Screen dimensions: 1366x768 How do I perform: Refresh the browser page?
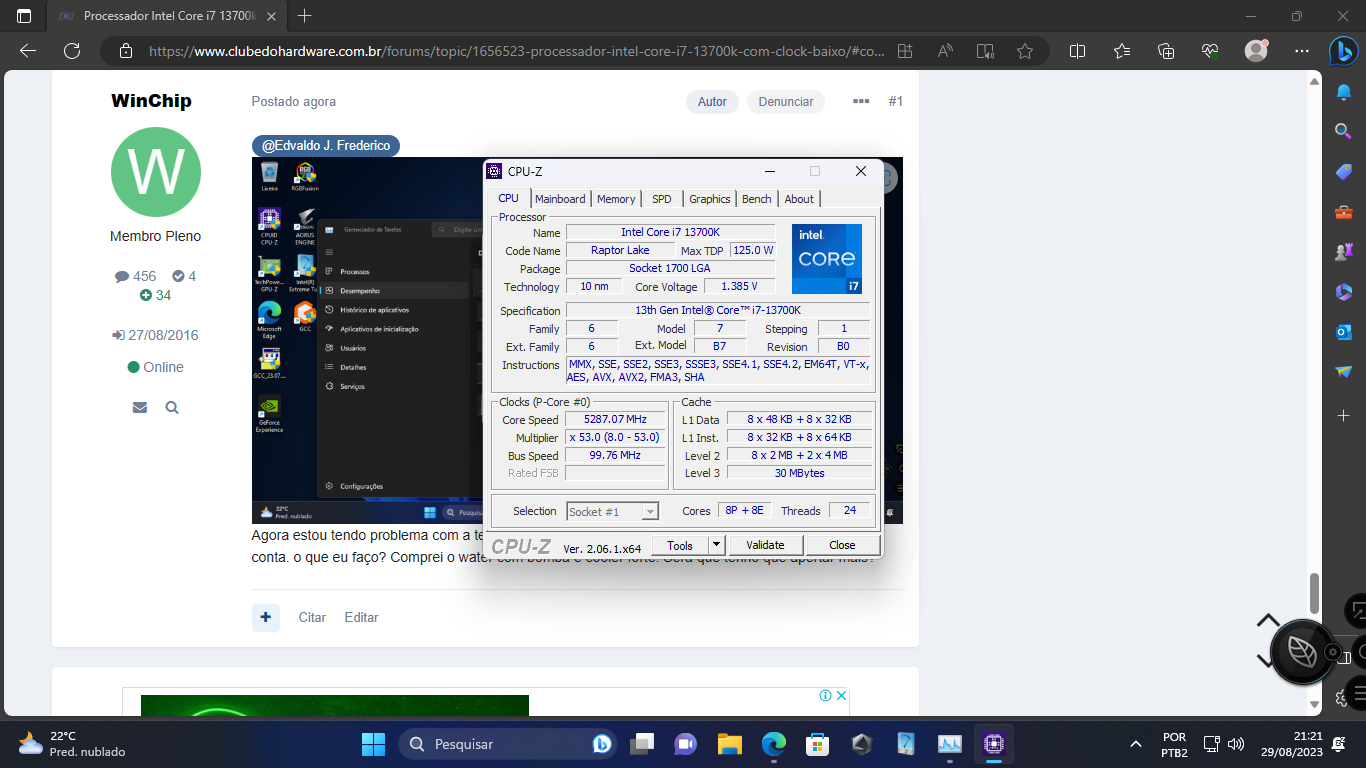click(72, 51)
